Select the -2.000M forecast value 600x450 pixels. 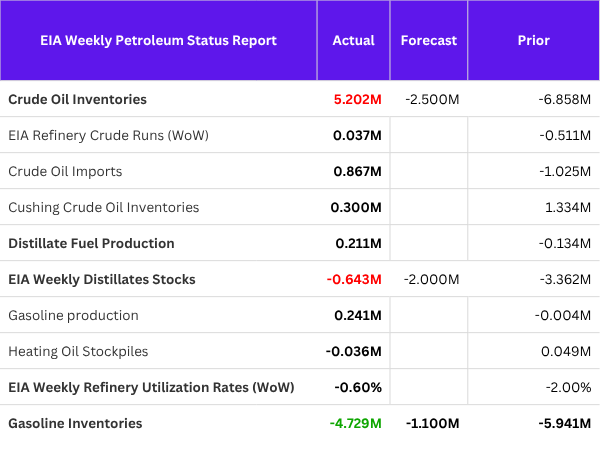(x=431, y=279)
